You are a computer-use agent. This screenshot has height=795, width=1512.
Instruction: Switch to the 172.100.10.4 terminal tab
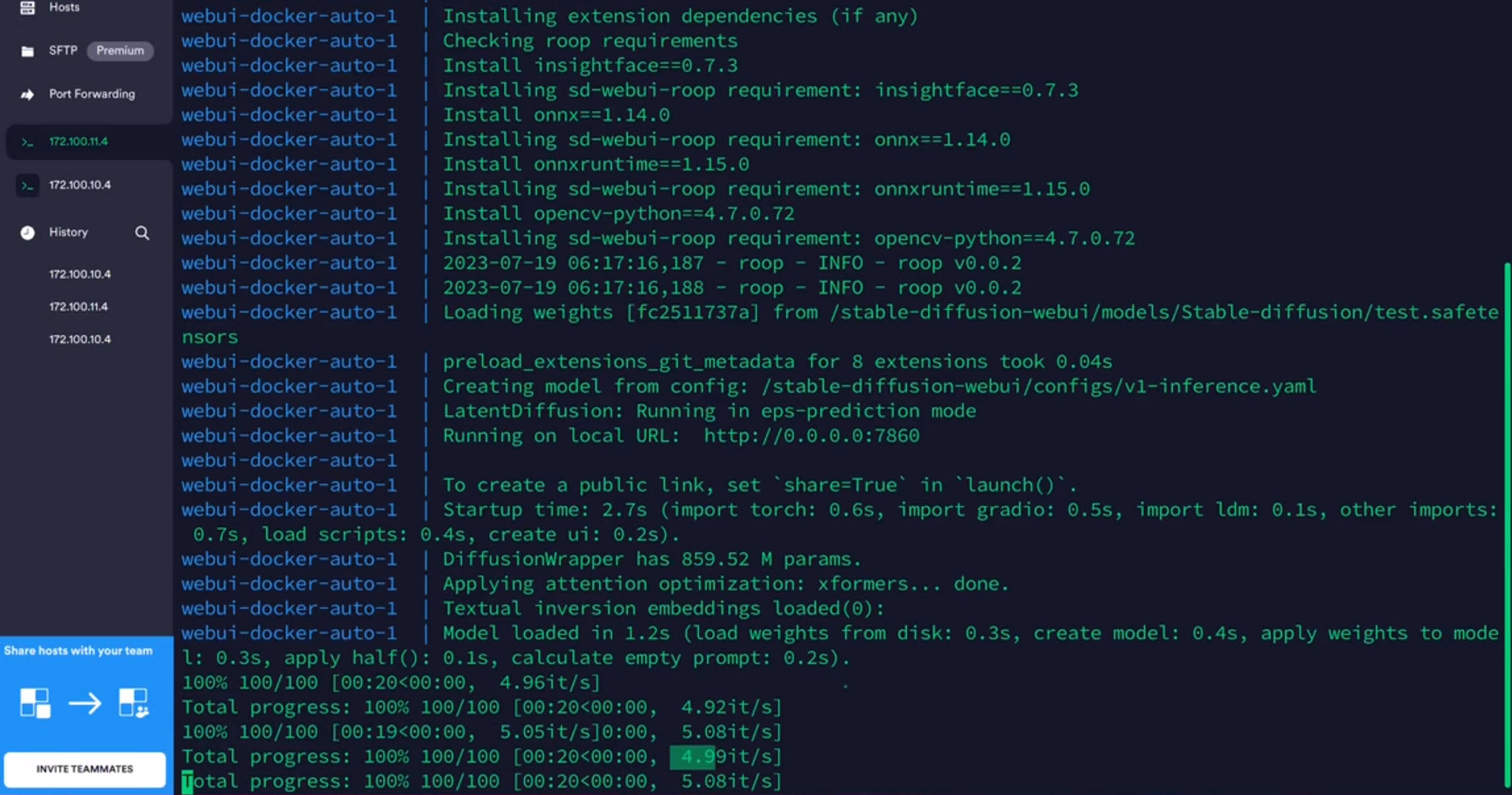pyautogui.click(x=80, y=185)
